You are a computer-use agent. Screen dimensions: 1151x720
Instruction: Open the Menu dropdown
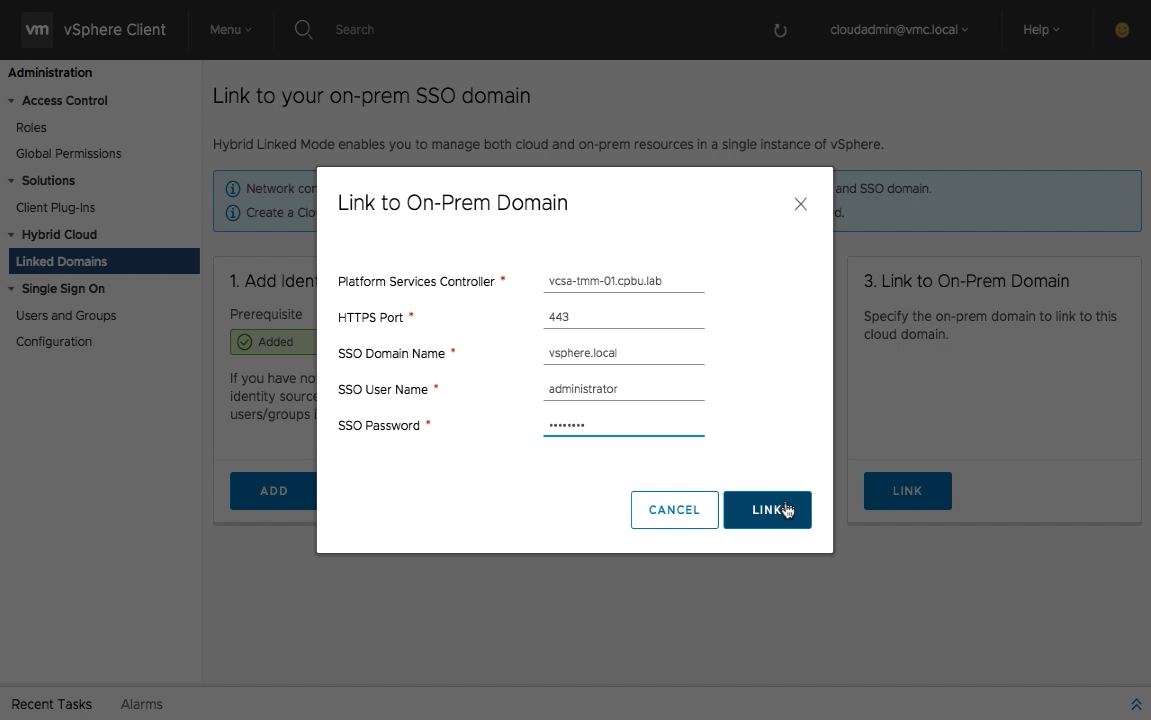[230, 30]
